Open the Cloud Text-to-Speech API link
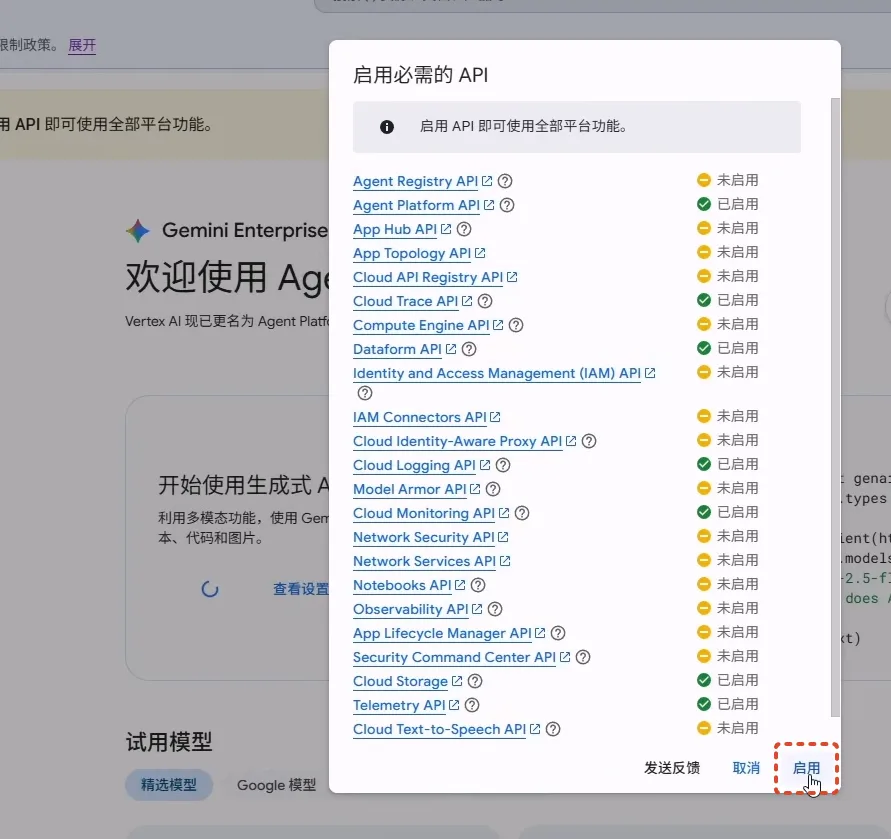 pos(440,729)
